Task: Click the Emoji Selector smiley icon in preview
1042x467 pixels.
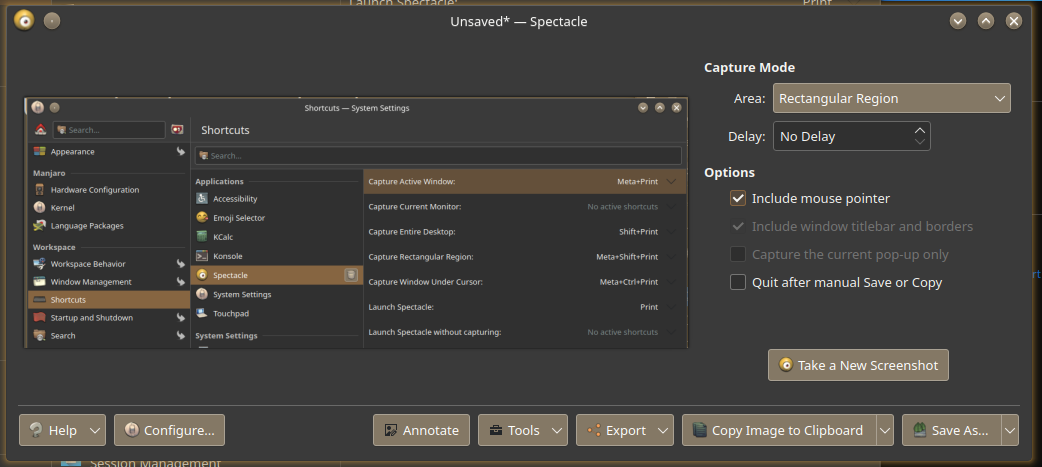Action: pyautogui.click(x=202, y=217)
